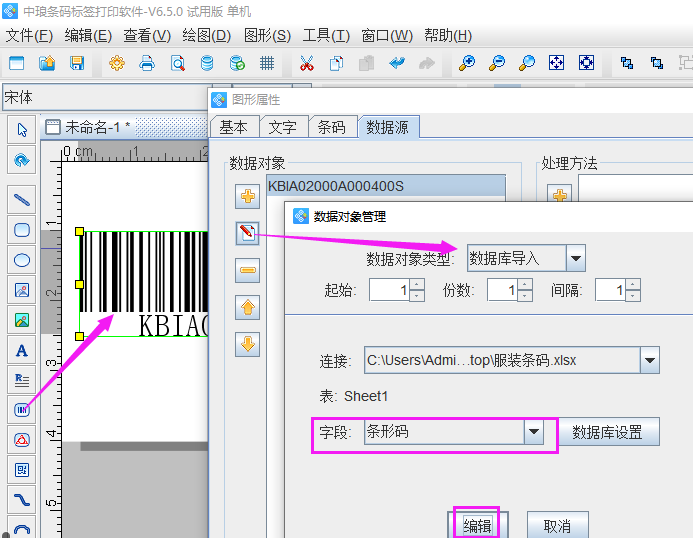The width and height of the screenshot is (693, 538).
Task: Click the 宋体 font name box
Action: pos(107,97)
